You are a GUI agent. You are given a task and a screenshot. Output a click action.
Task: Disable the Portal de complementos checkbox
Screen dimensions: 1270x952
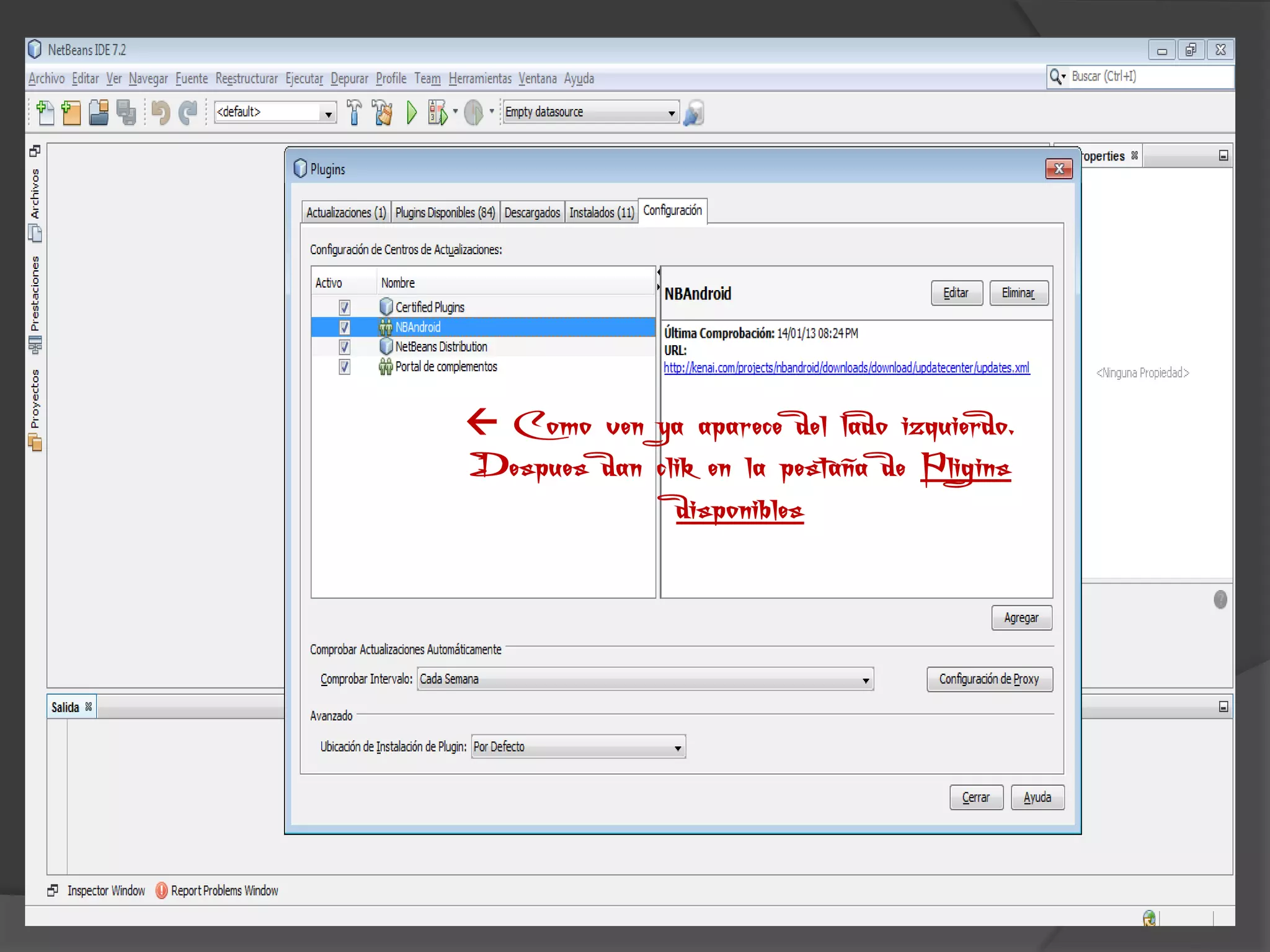coord(344,367)
